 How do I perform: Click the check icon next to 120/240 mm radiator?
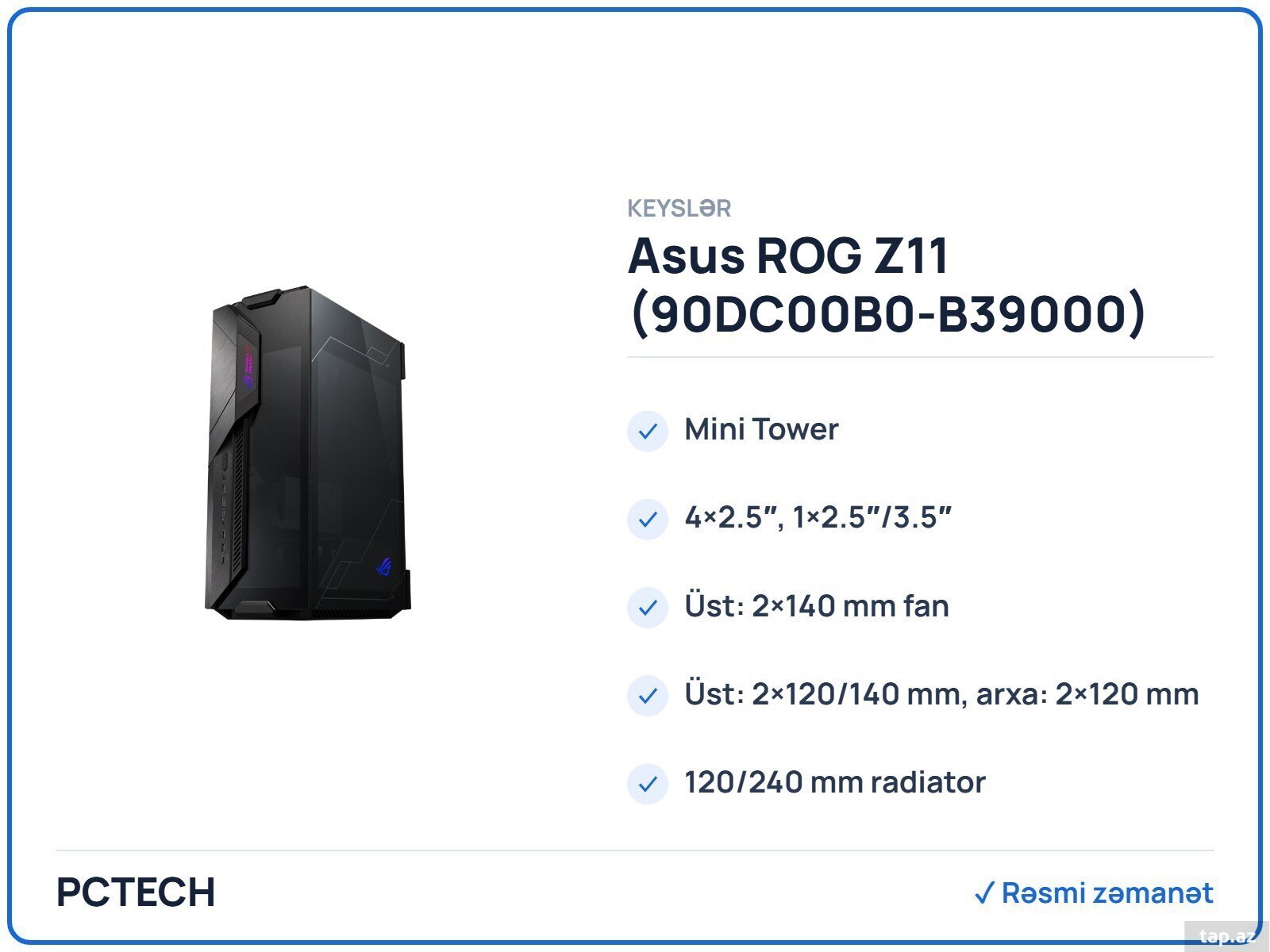(x=648, y=784)
